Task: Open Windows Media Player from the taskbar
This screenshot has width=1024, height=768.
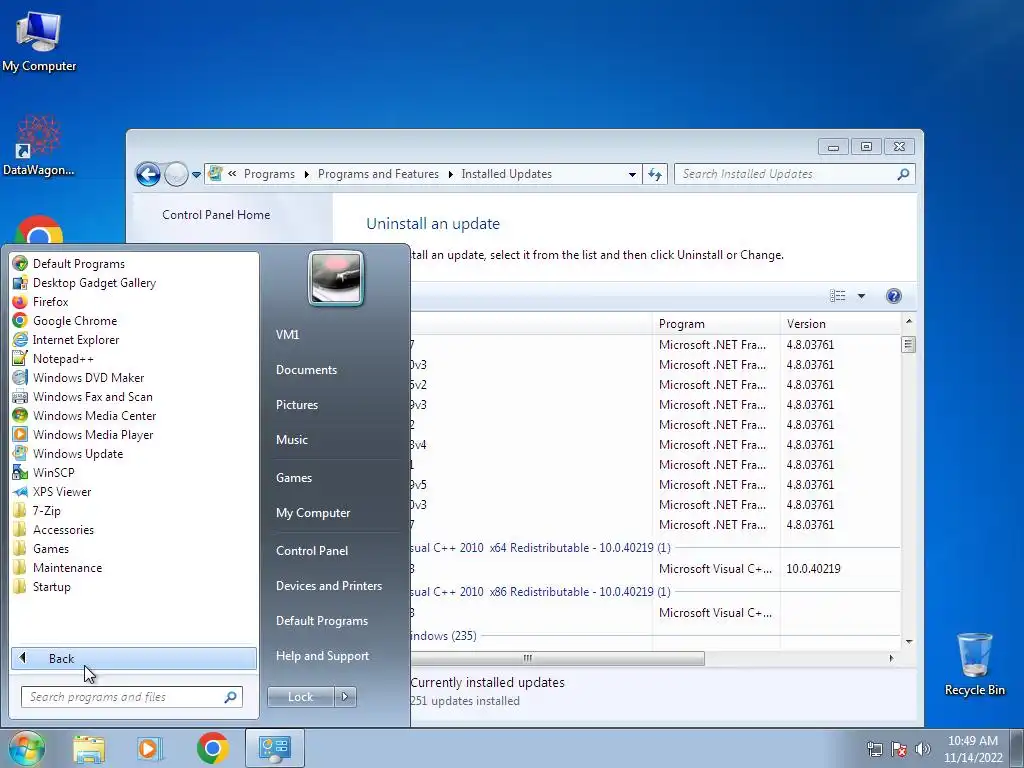Action: pyautogui.click(x=150, y=748)
